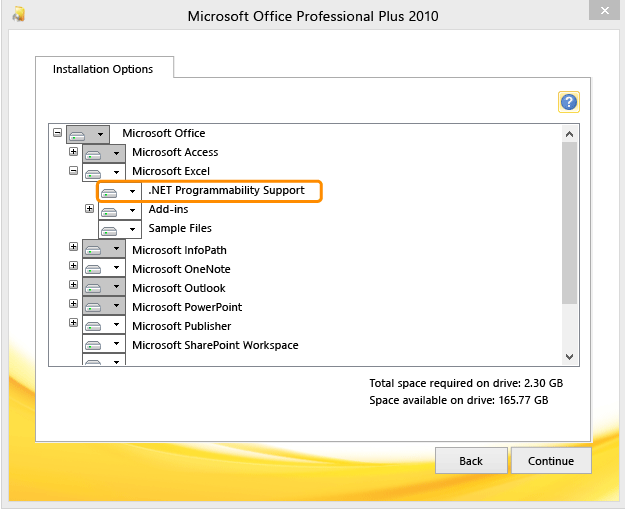
Task: Open Add-ins install state dropdown
Action: tap(120, 210)
